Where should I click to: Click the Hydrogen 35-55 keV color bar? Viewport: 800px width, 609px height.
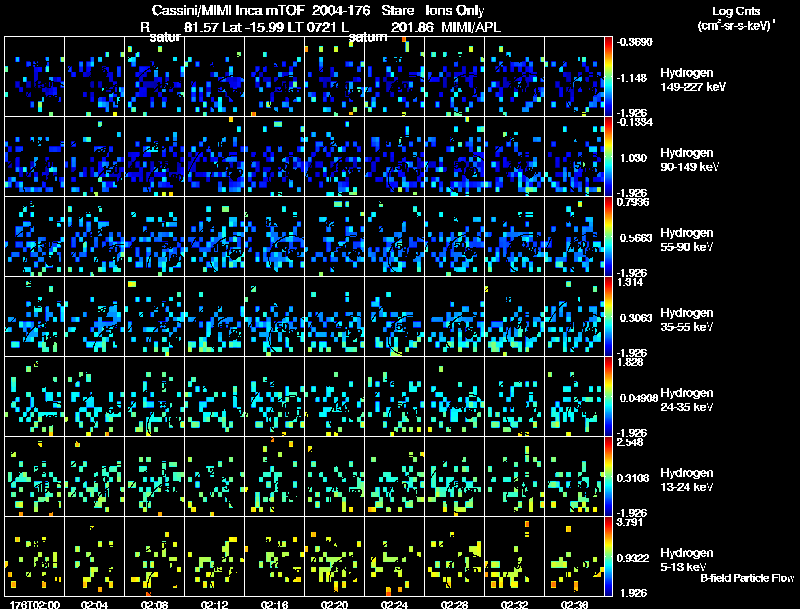click(608, 317)
